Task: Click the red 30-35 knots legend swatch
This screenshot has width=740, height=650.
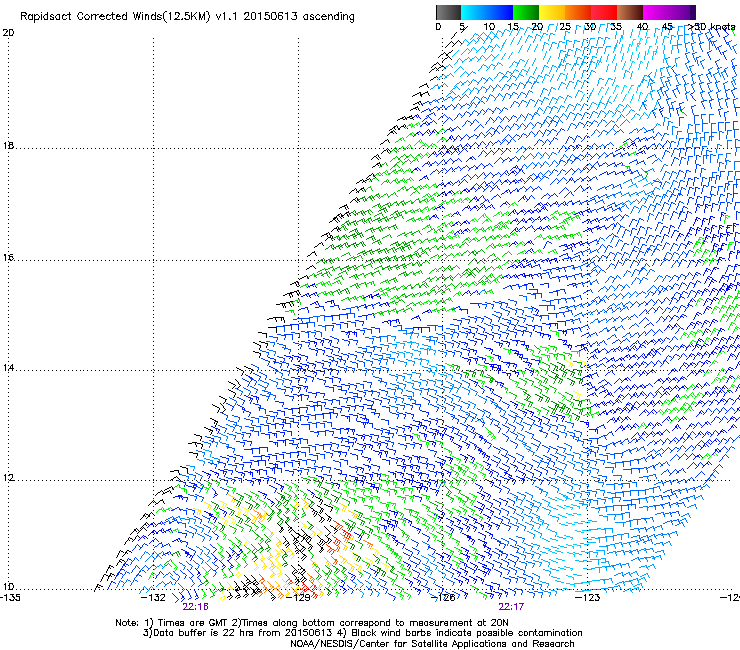Action: tap(604, 12)
